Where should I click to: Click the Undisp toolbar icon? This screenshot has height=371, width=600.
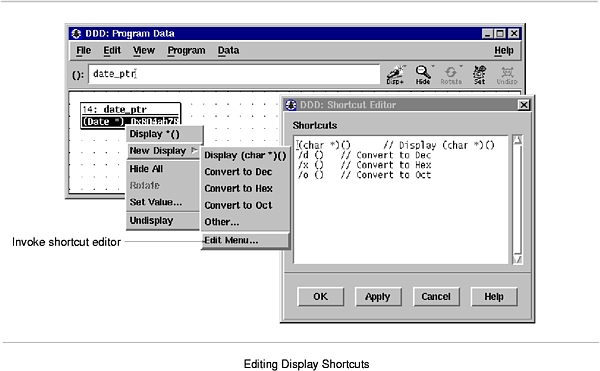[x=507, y=75]
